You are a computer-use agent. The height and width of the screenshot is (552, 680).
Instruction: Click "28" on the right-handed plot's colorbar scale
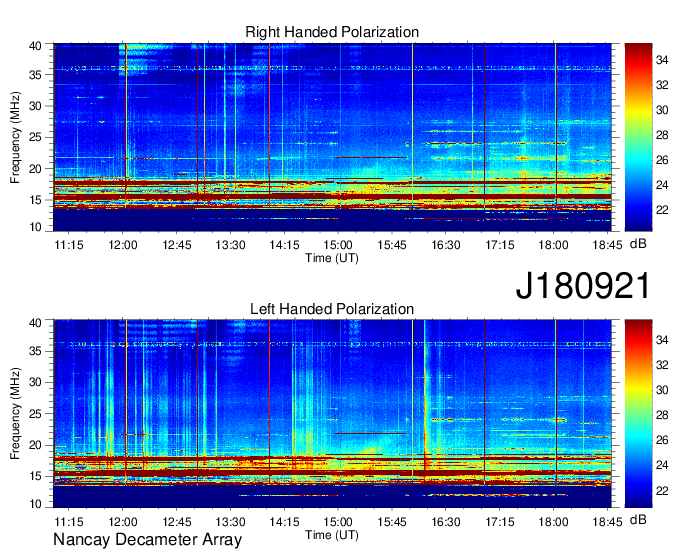click(662, 135)
